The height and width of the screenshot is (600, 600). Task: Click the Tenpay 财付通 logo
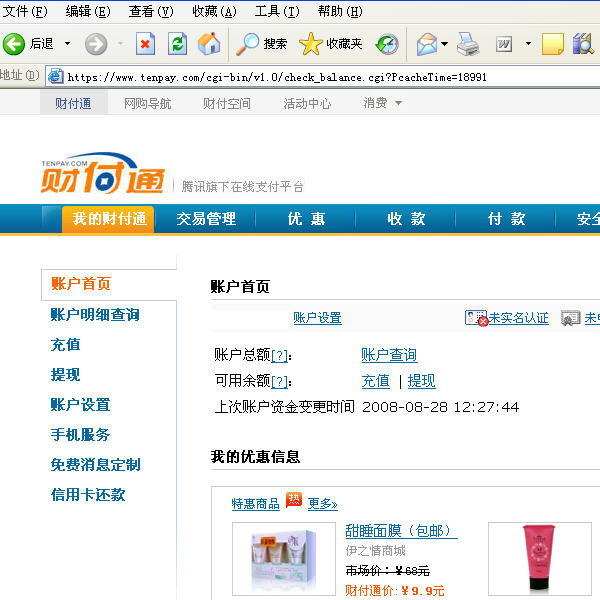pyautogui.click(x=103, y=173)
